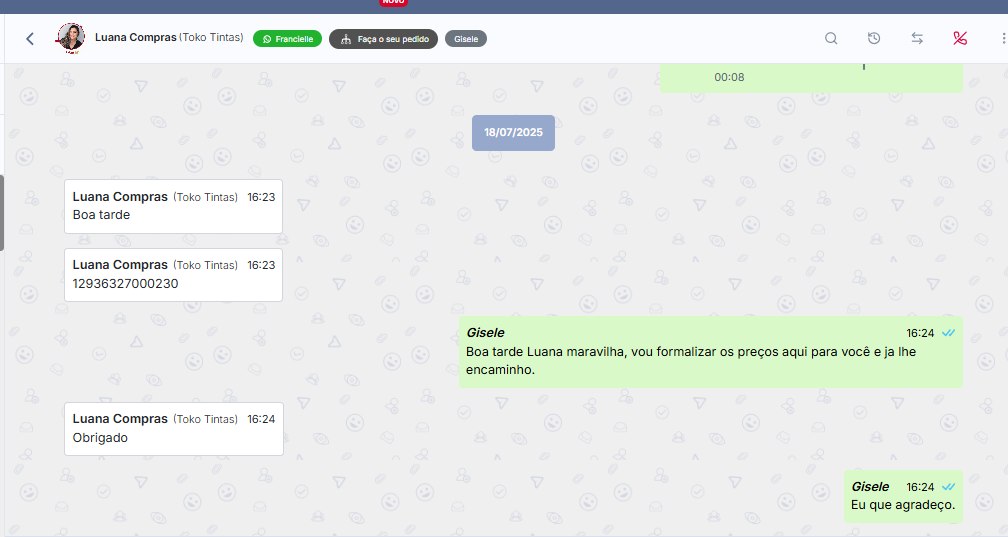Click the 'Boa tarde' message from Luana
1008x537 pixels.
(x=173, y=206)
